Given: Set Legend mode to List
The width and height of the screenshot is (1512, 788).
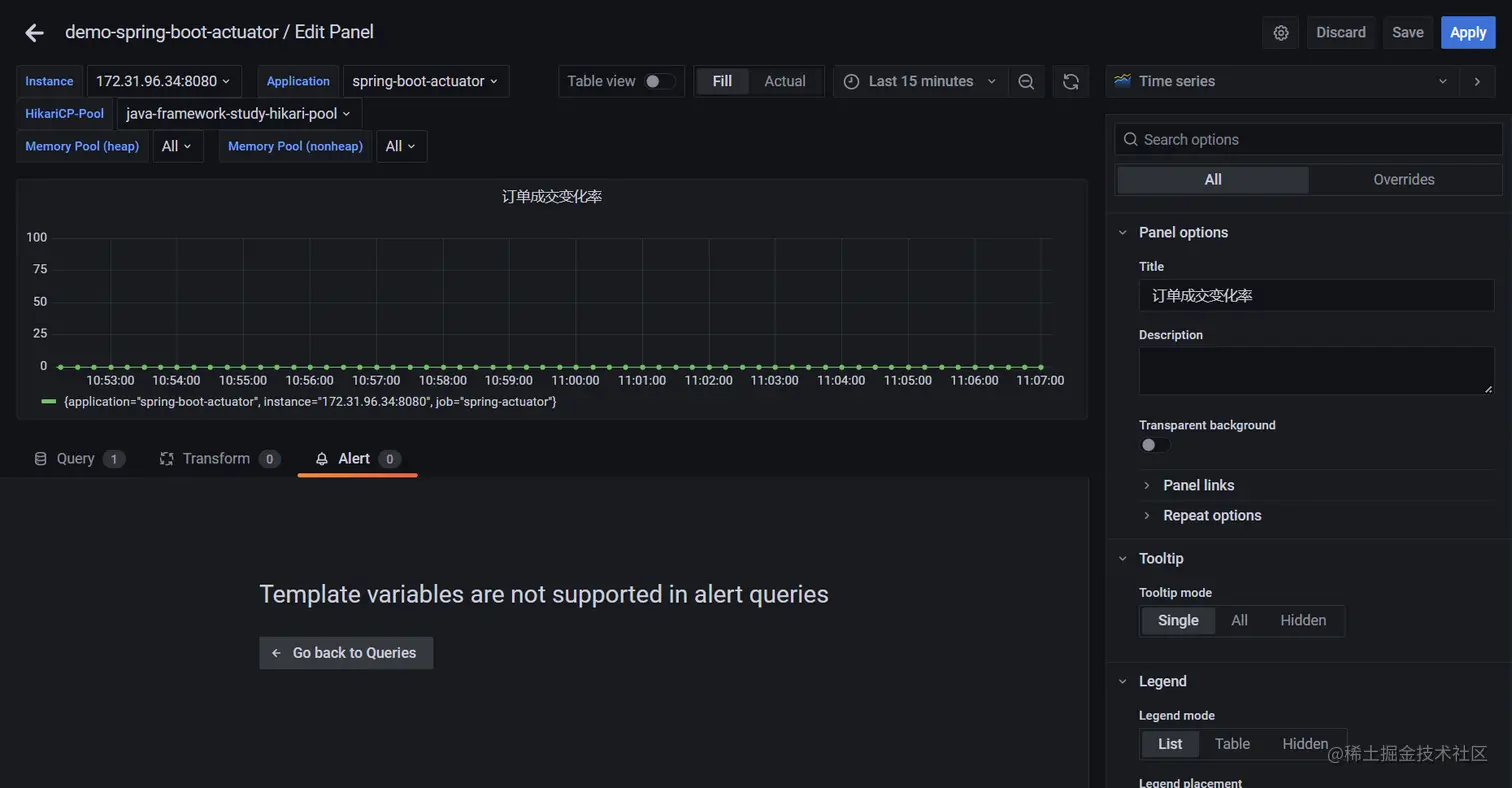Looking at the screenshot, I should tap(1170, 744).
